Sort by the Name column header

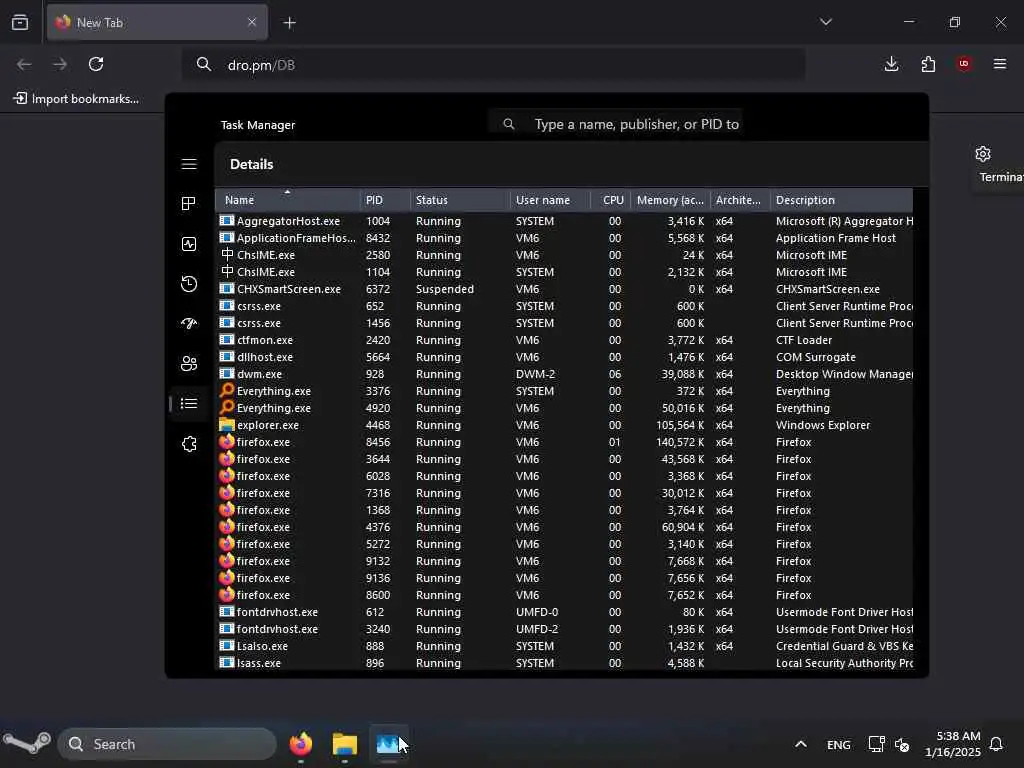click(287, 200)
